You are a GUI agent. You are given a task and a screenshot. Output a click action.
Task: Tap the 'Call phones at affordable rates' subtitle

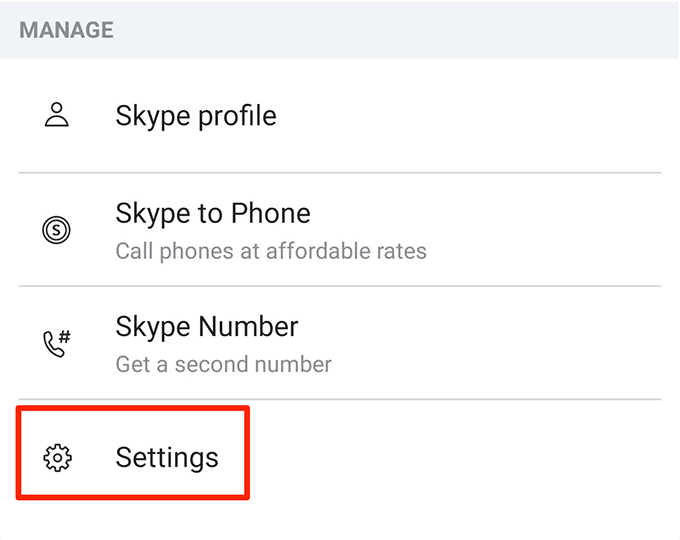click(271, 251)
